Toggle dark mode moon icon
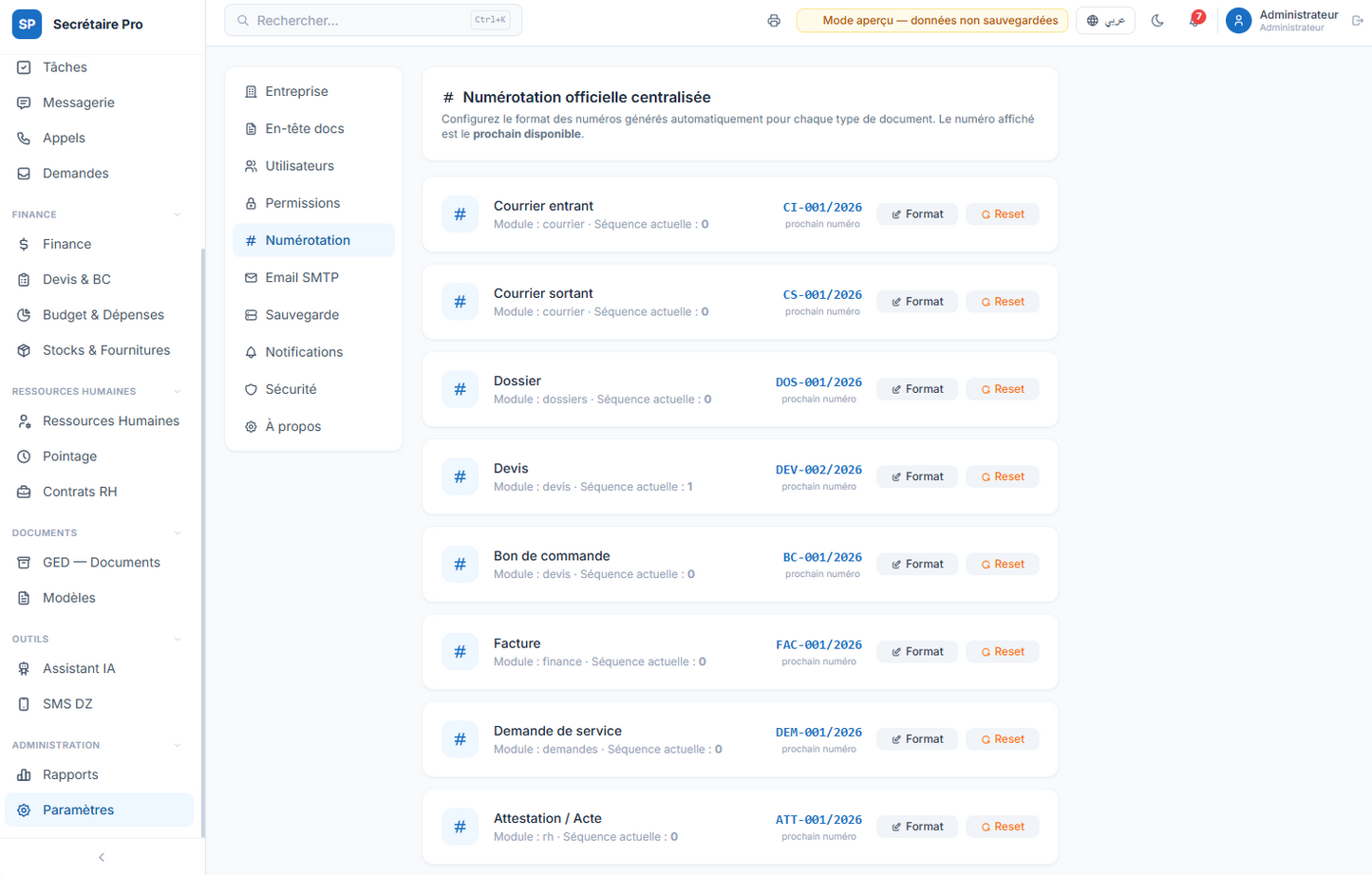This screenshot has height=875, width=1372. point(1157,21)
